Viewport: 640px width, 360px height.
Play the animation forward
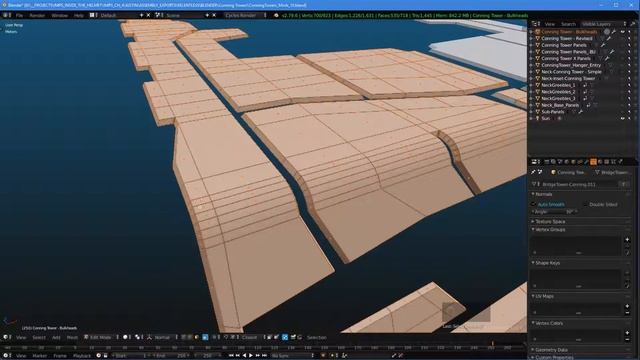(x=251, y=356)
